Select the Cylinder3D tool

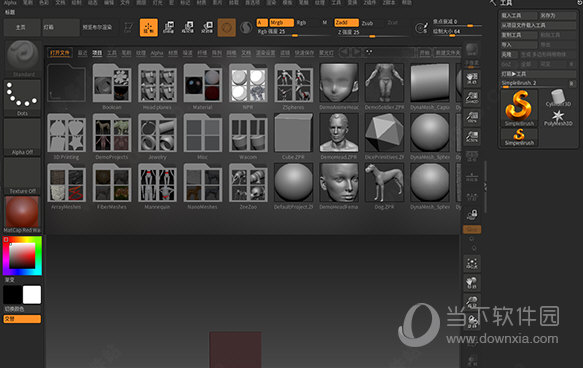tap(557, 98)
